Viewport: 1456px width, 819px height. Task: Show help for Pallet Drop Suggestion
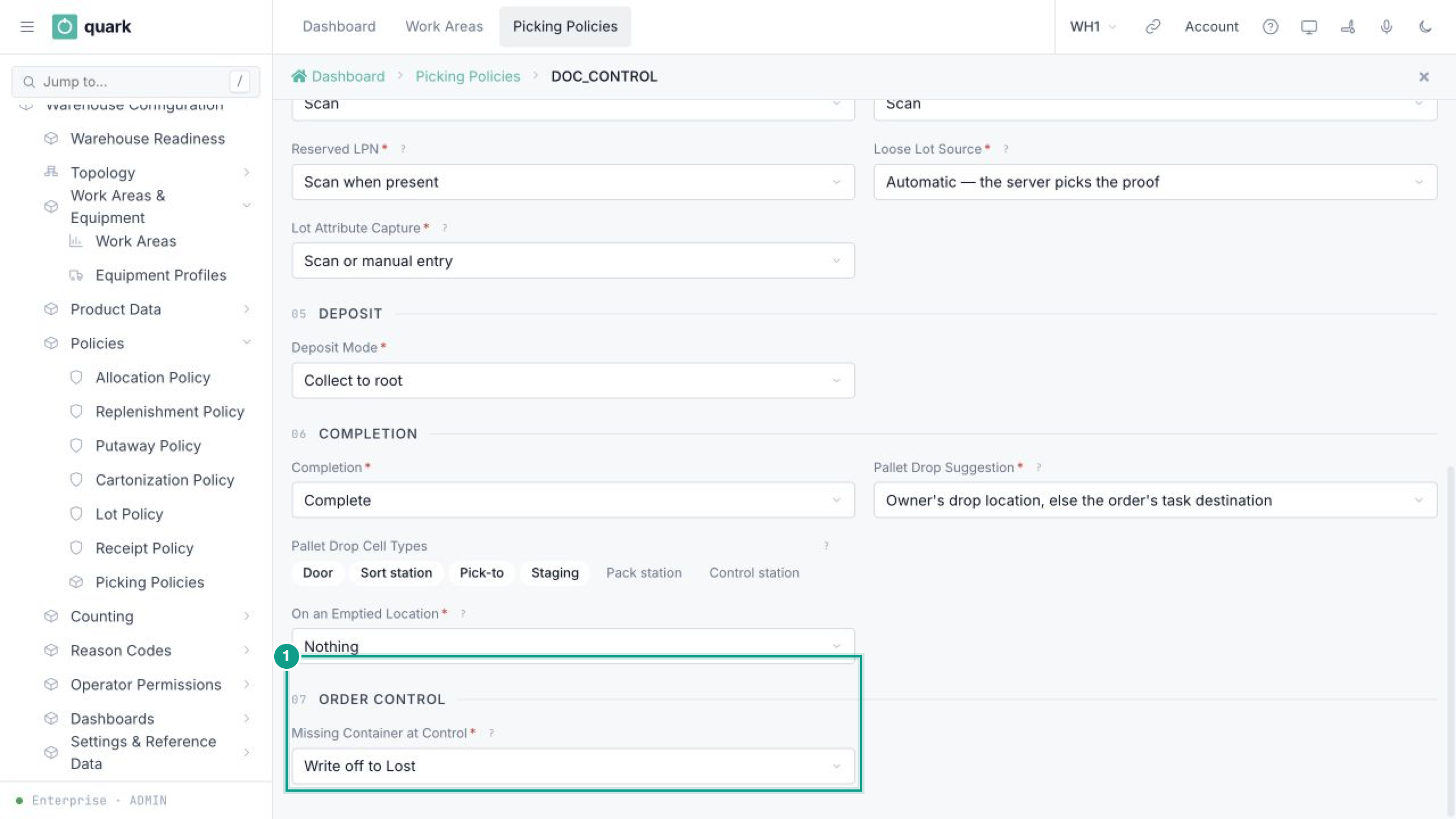(x=1039, y=468)
